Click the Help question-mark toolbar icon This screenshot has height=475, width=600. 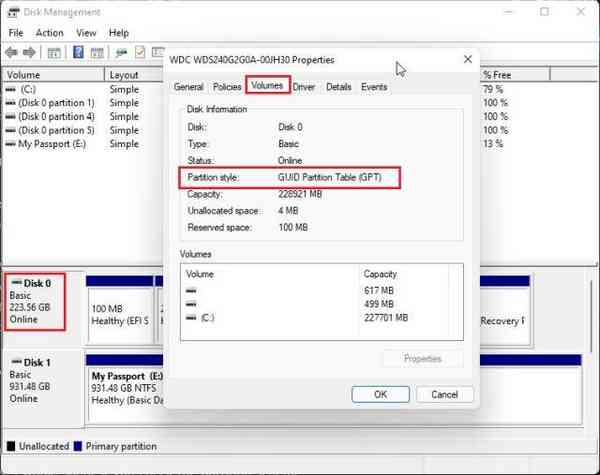77,52
